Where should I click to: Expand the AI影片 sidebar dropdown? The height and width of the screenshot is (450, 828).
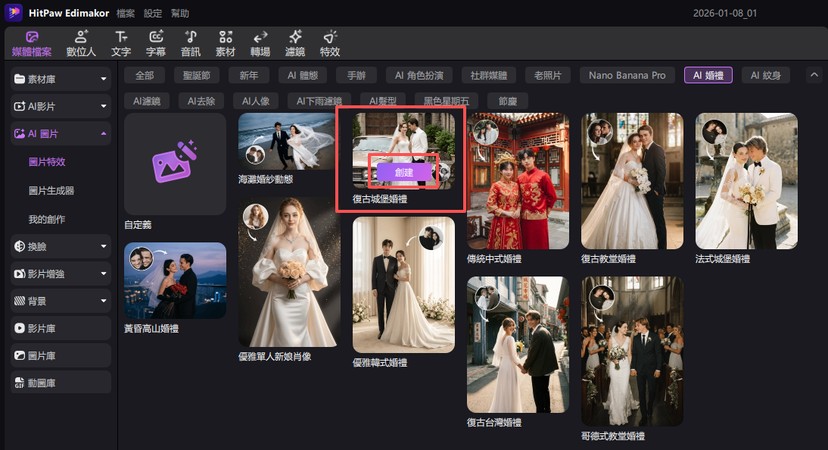pos(60,106)
